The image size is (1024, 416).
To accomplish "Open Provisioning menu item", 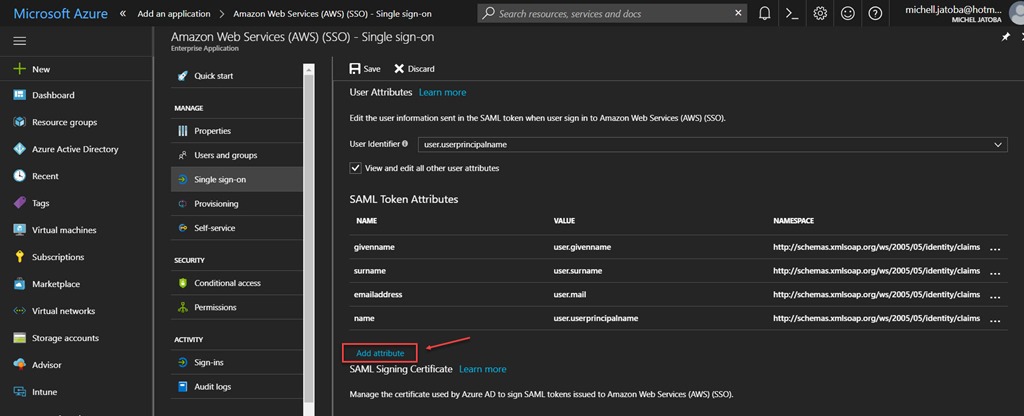I will tap(236, 204).
